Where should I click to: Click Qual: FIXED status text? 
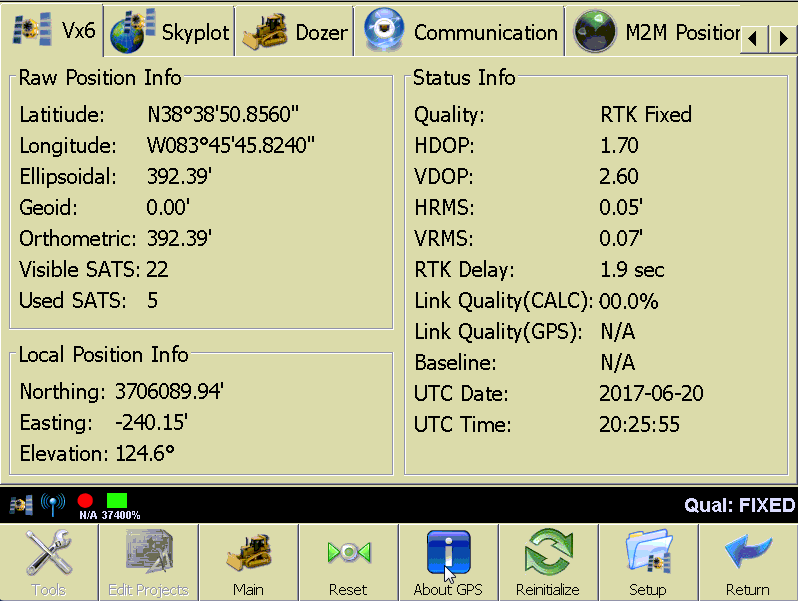tap(739, 505)
